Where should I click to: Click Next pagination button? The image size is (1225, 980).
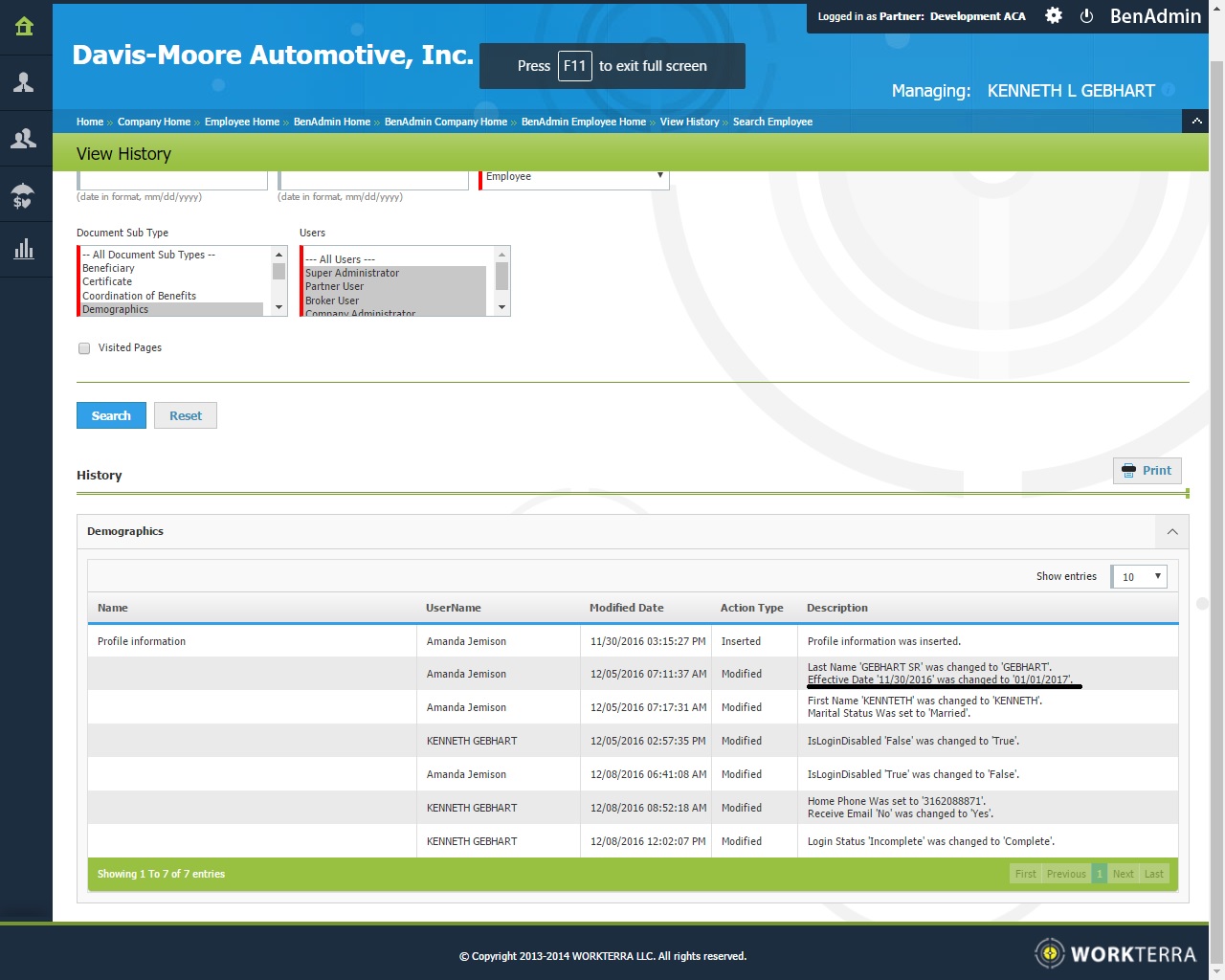[x=1124, y=874]
